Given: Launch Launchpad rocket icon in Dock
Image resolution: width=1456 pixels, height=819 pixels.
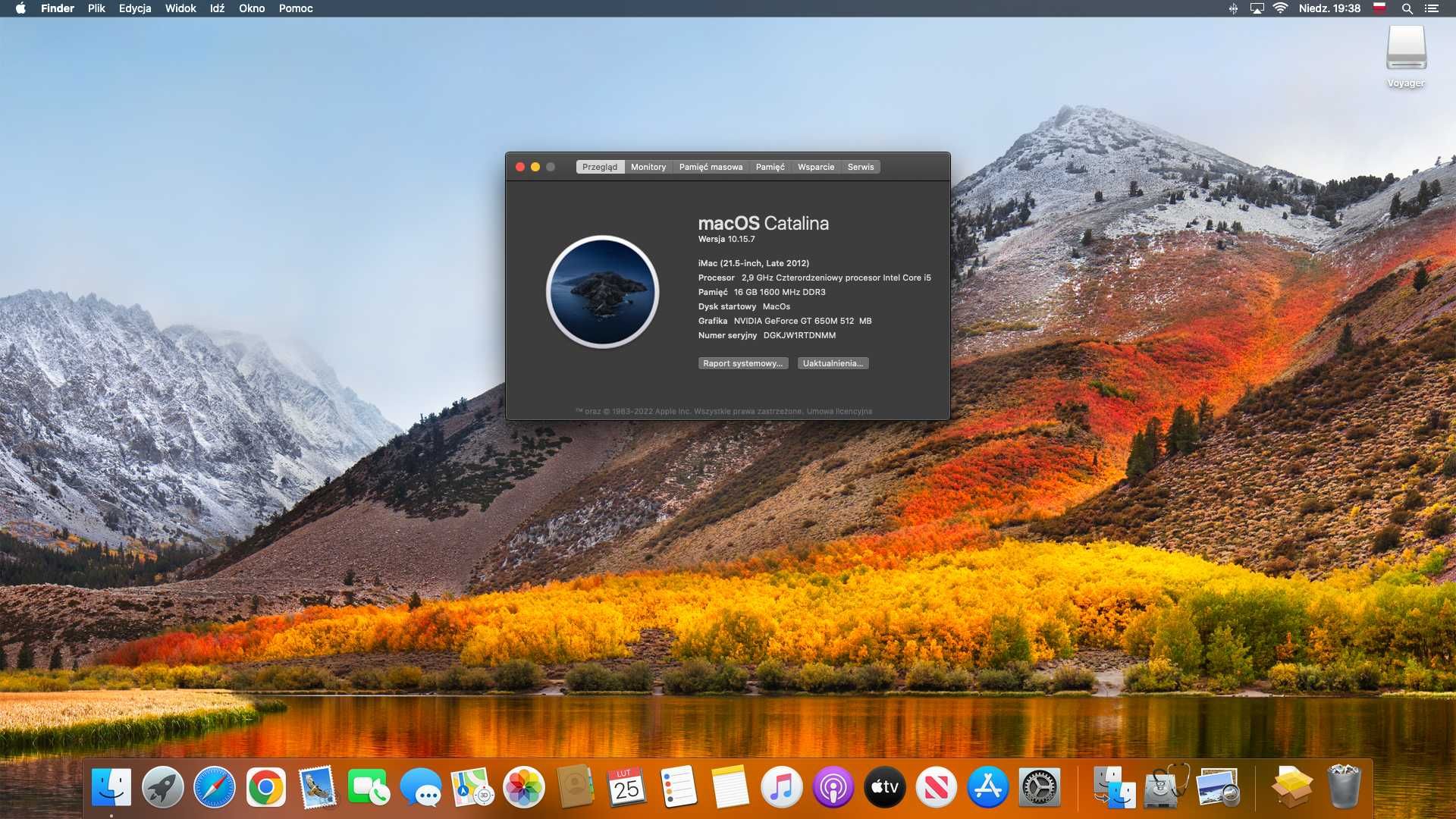Looking at the screenshot, I should coord(163,788).
